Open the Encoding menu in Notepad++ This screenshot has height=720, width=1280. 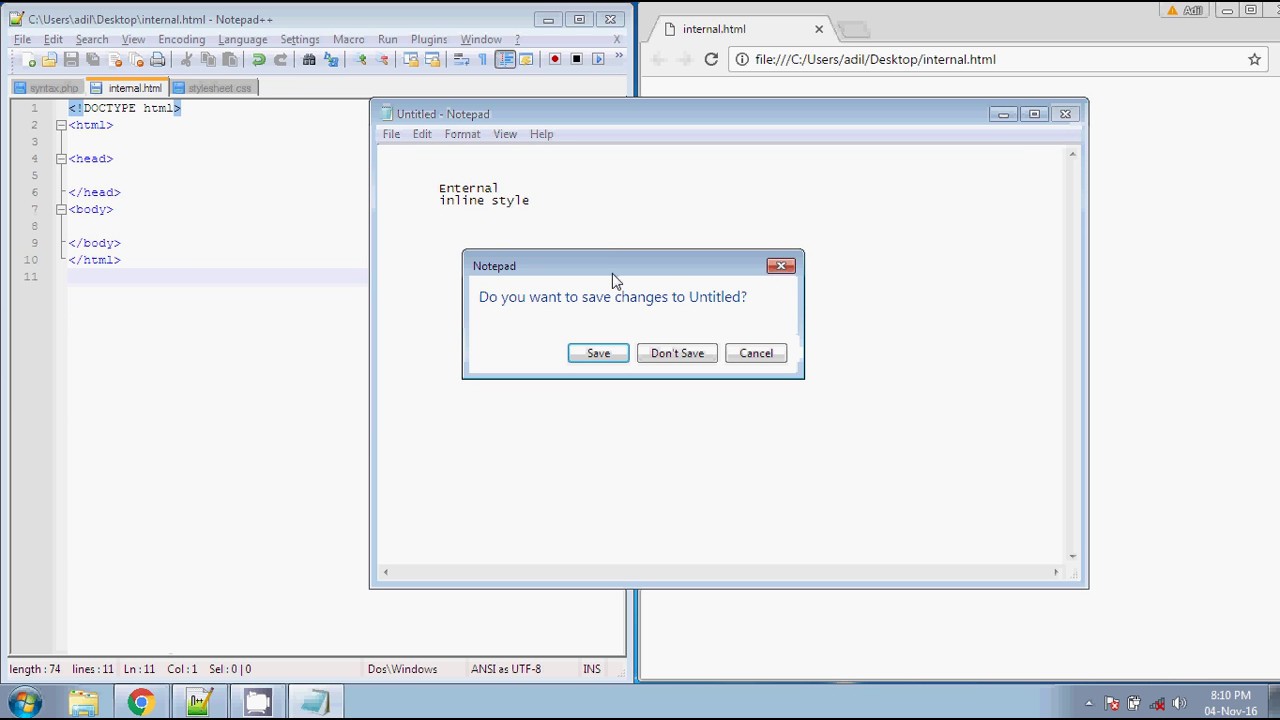tap(181, 39)
